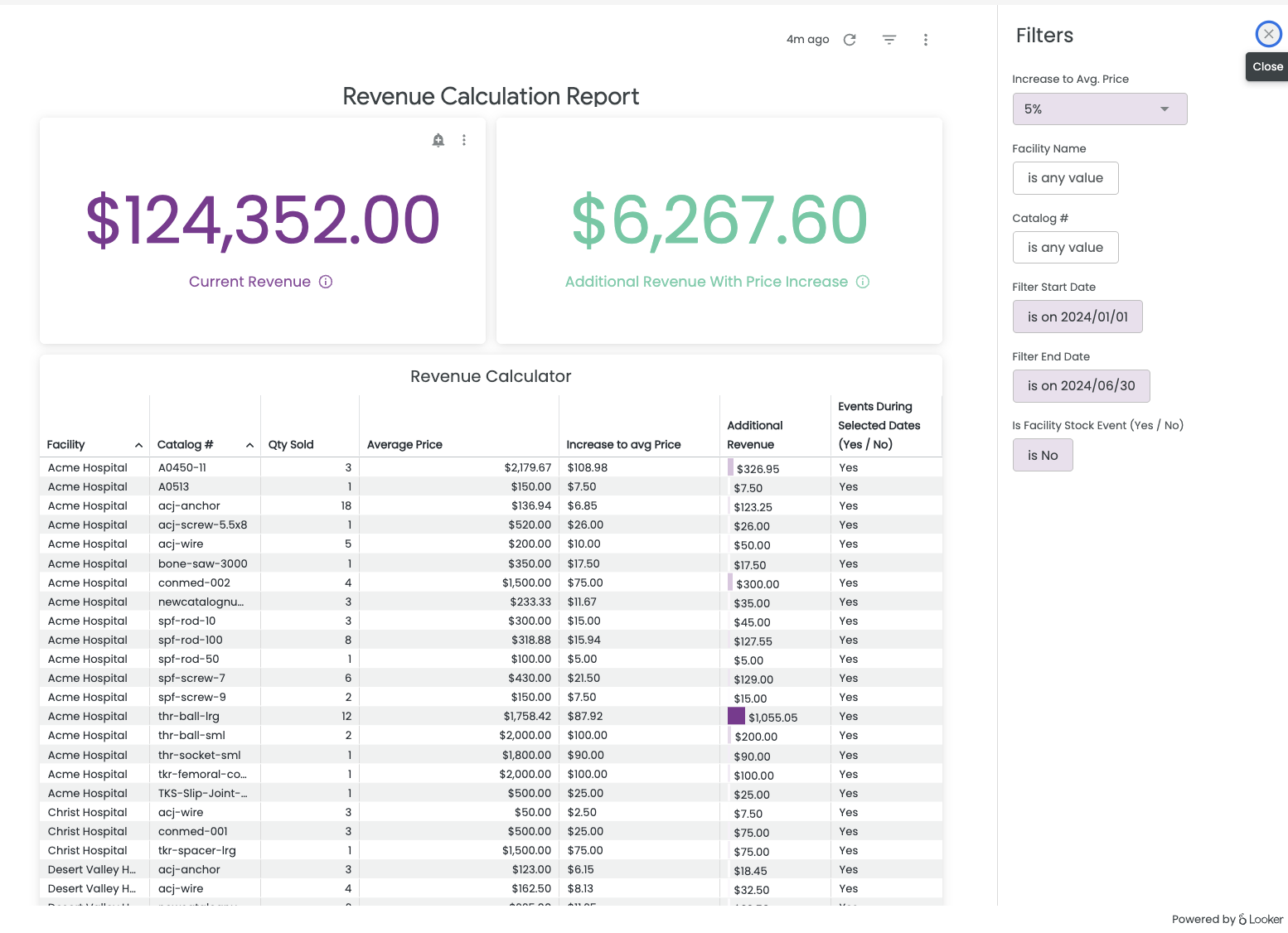Edit Filter Start Date 2024/01/01

tap(1077, 317)
